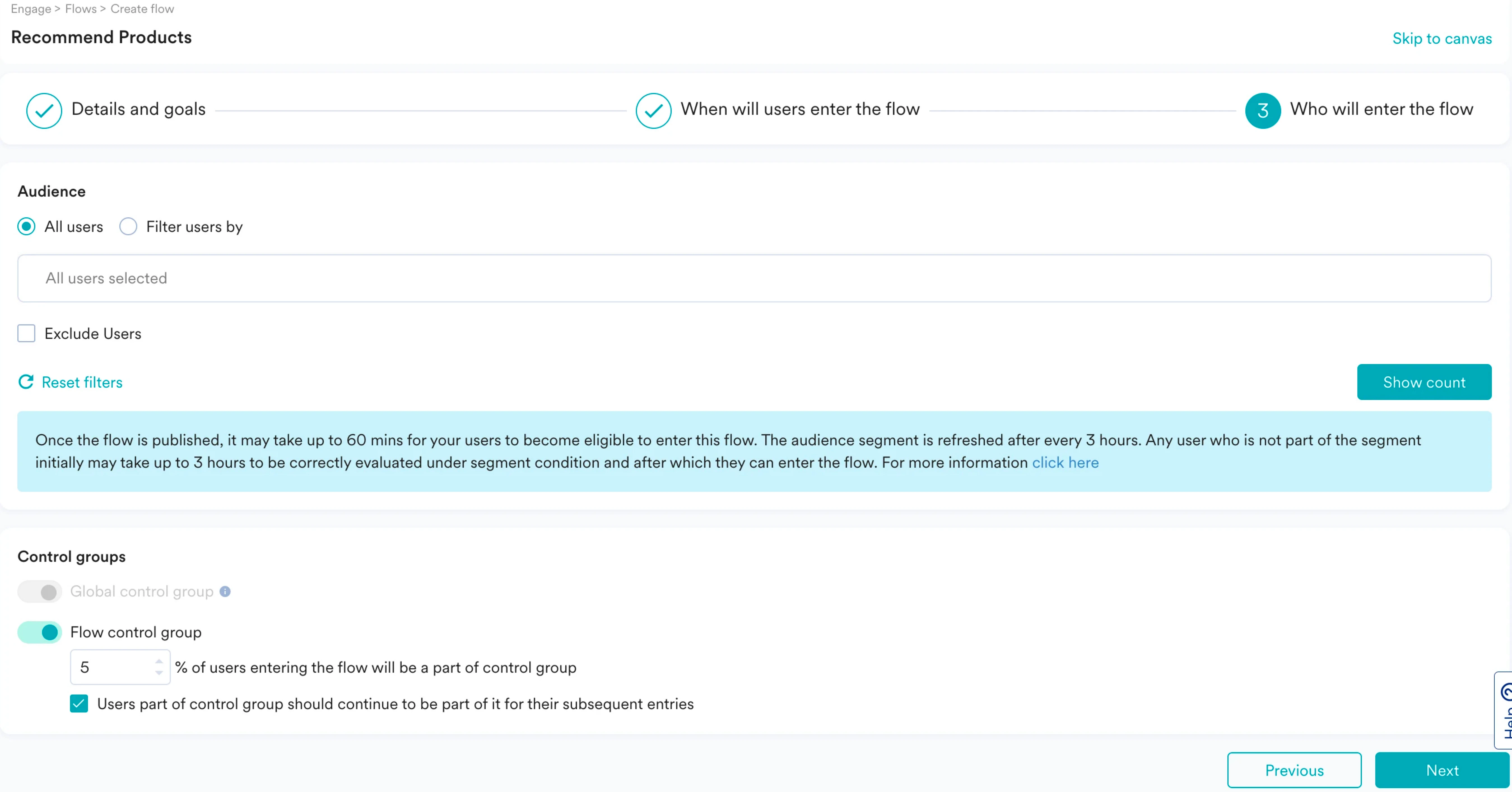Click the Global control group info icon

pyautogui.click(x=225, y=591)
